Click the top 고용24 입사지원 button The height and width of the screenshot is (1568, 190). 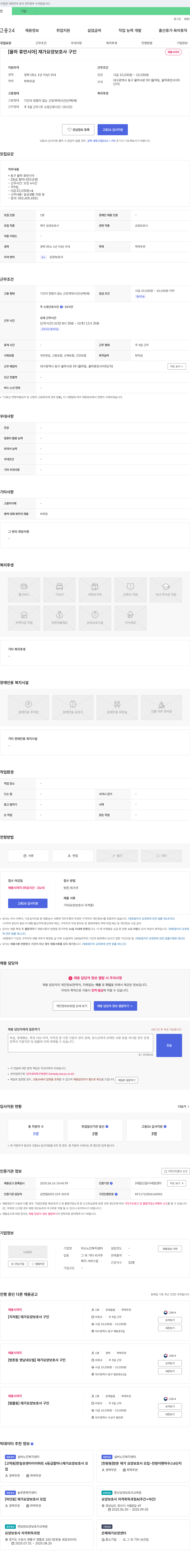point(113,130)
